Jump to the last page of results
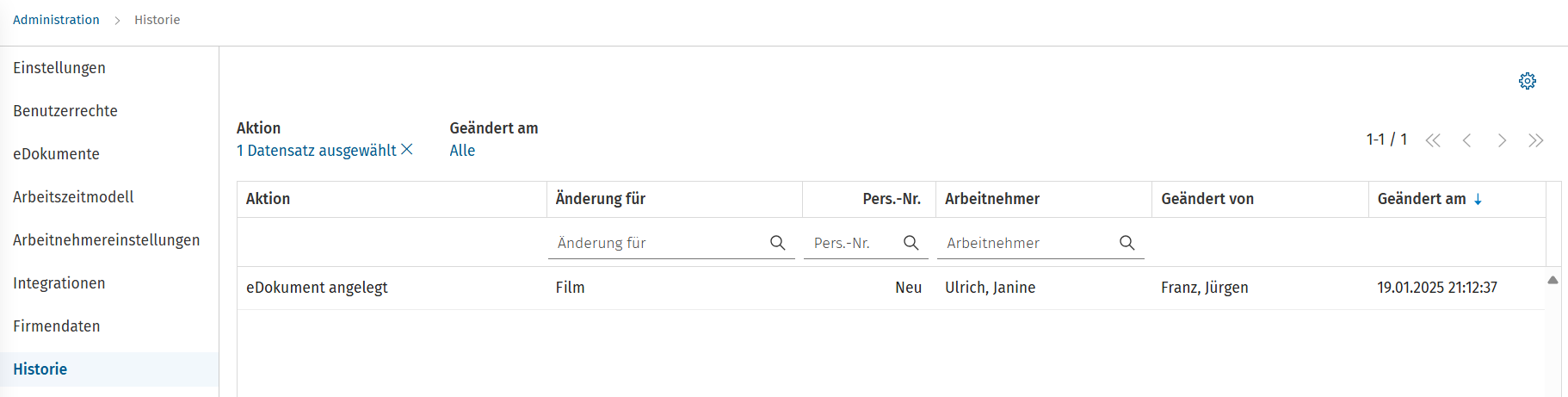 (1536, 140)
